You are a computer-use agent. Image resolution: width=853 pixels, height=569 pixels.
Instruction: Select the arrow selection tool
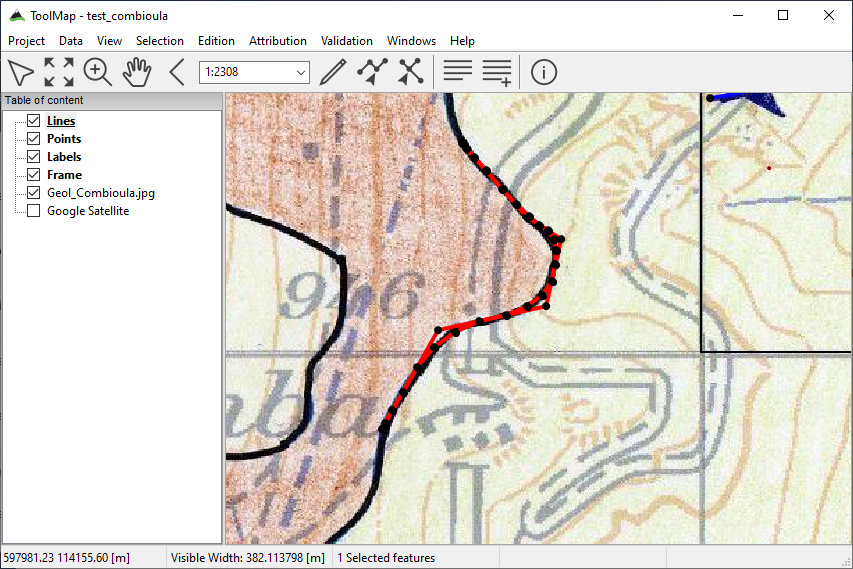click(x=21, y=72)
